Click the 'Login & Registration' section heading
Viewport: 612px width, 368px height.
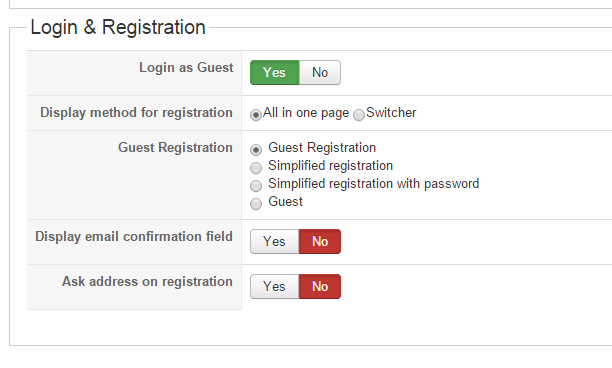[118, 27]
